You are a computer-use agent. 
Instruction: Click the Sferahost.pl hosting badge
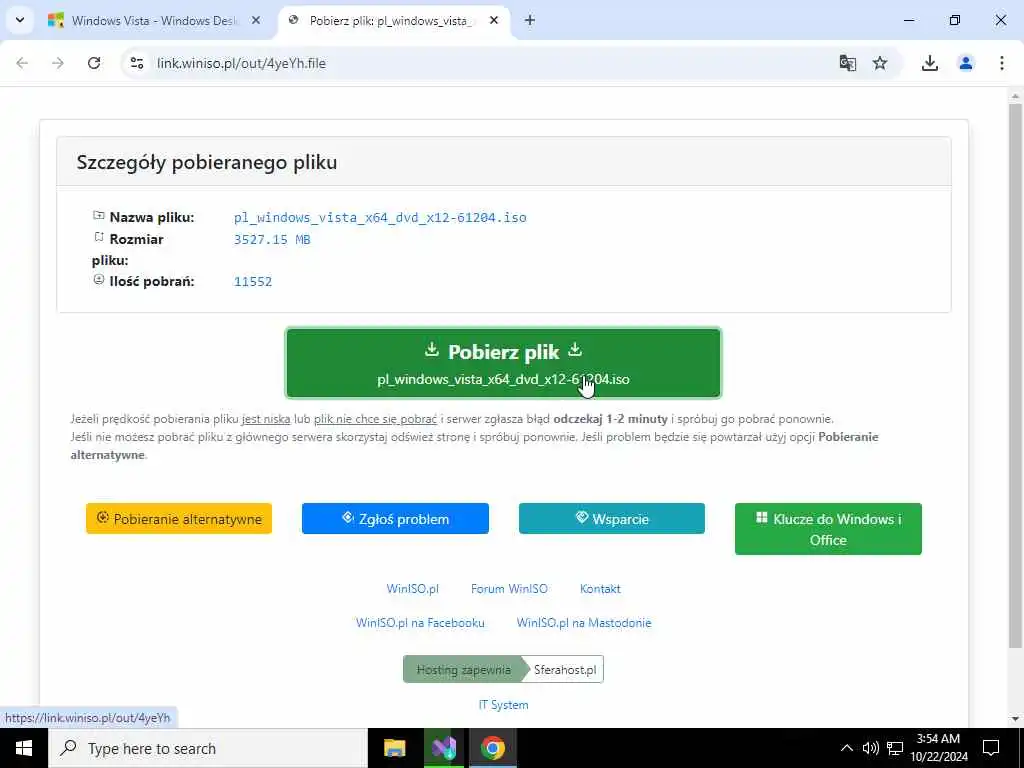(504, 669)
